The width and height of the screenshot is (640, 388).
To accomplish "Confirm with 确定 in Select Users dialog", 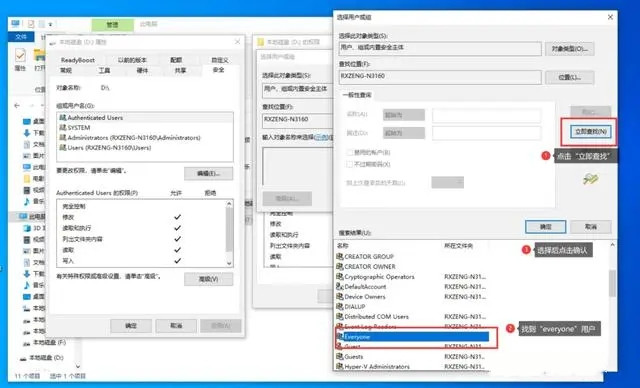I will click(x=545, y=226).
